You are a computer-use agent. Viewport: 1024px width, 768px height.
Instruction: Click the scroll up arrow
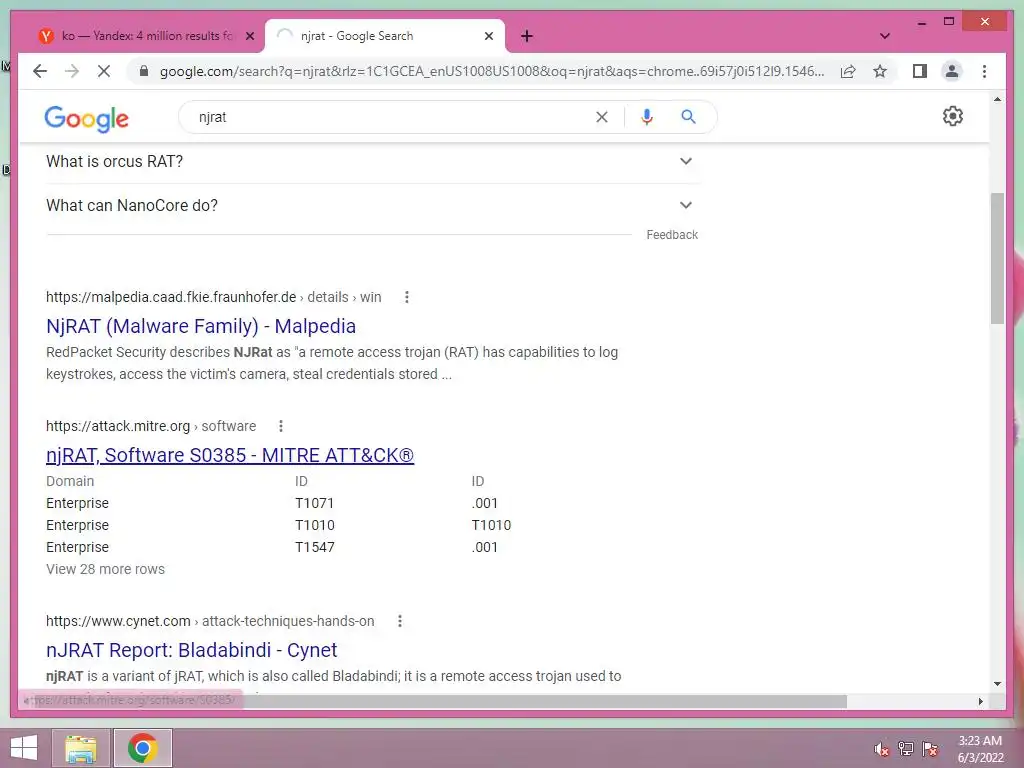tap(997, 100)
